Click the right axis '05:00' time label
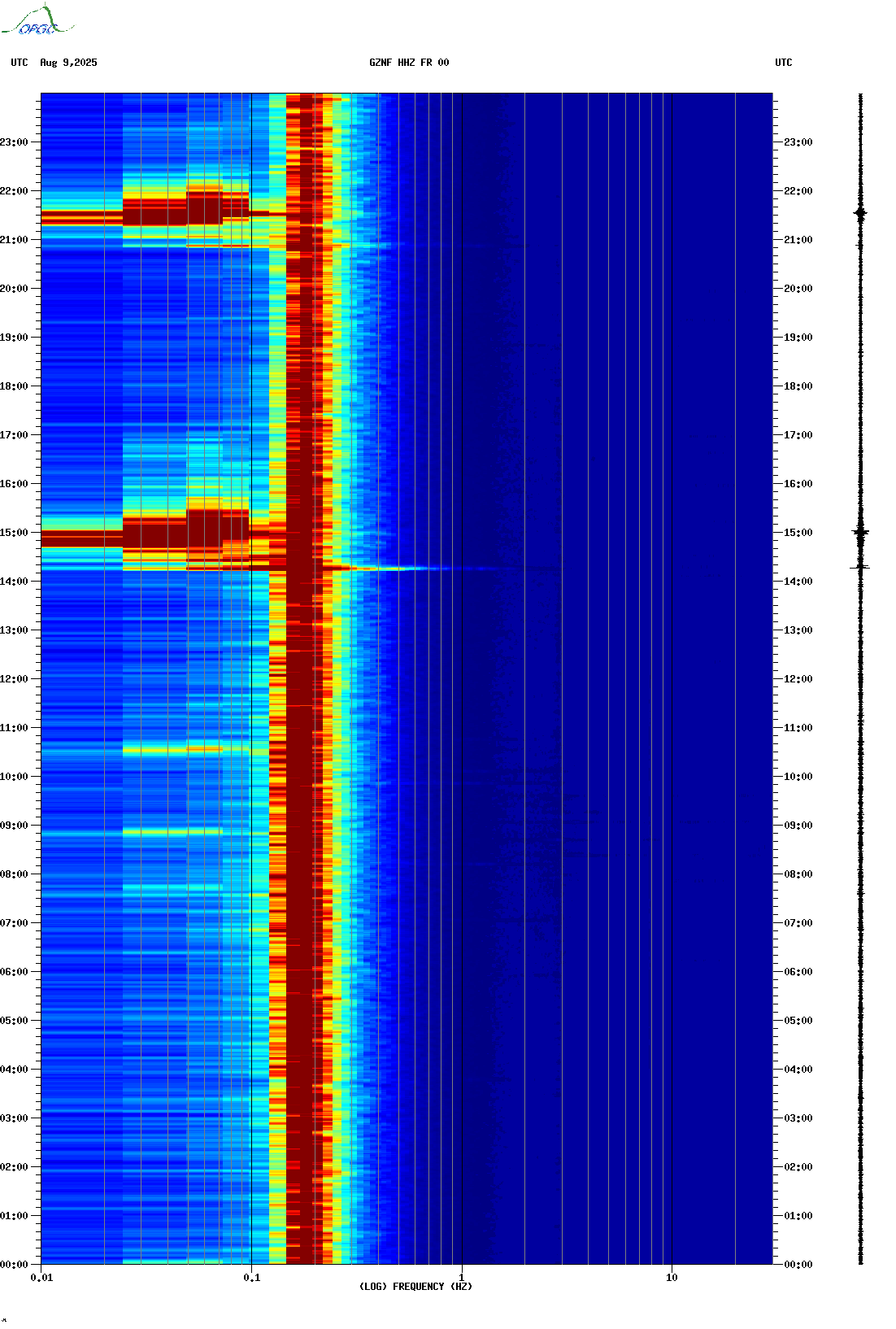 coord(798,1021)
